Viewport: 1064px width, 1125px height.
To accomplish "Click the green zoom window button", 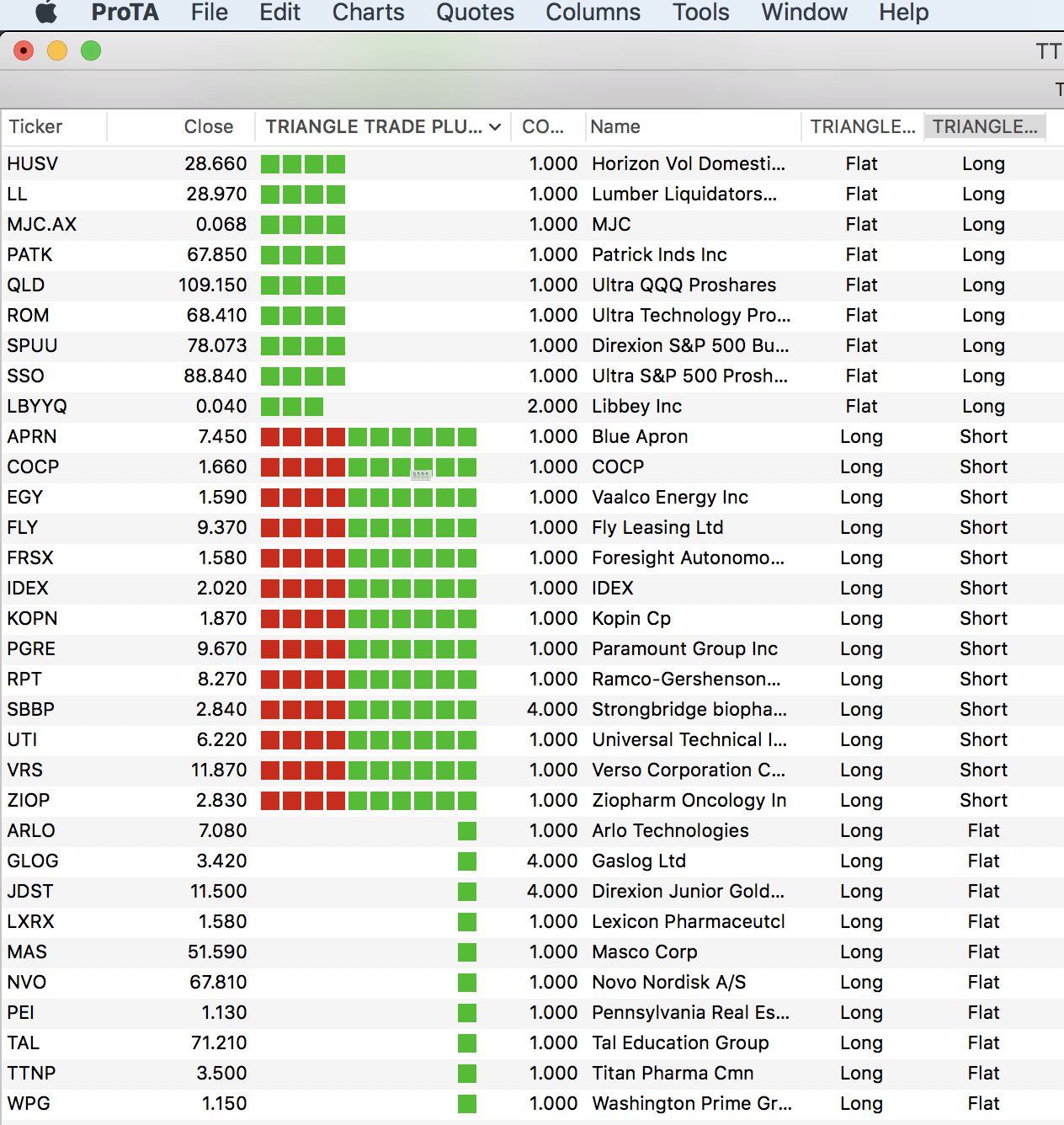I will [x=91, y=51].
